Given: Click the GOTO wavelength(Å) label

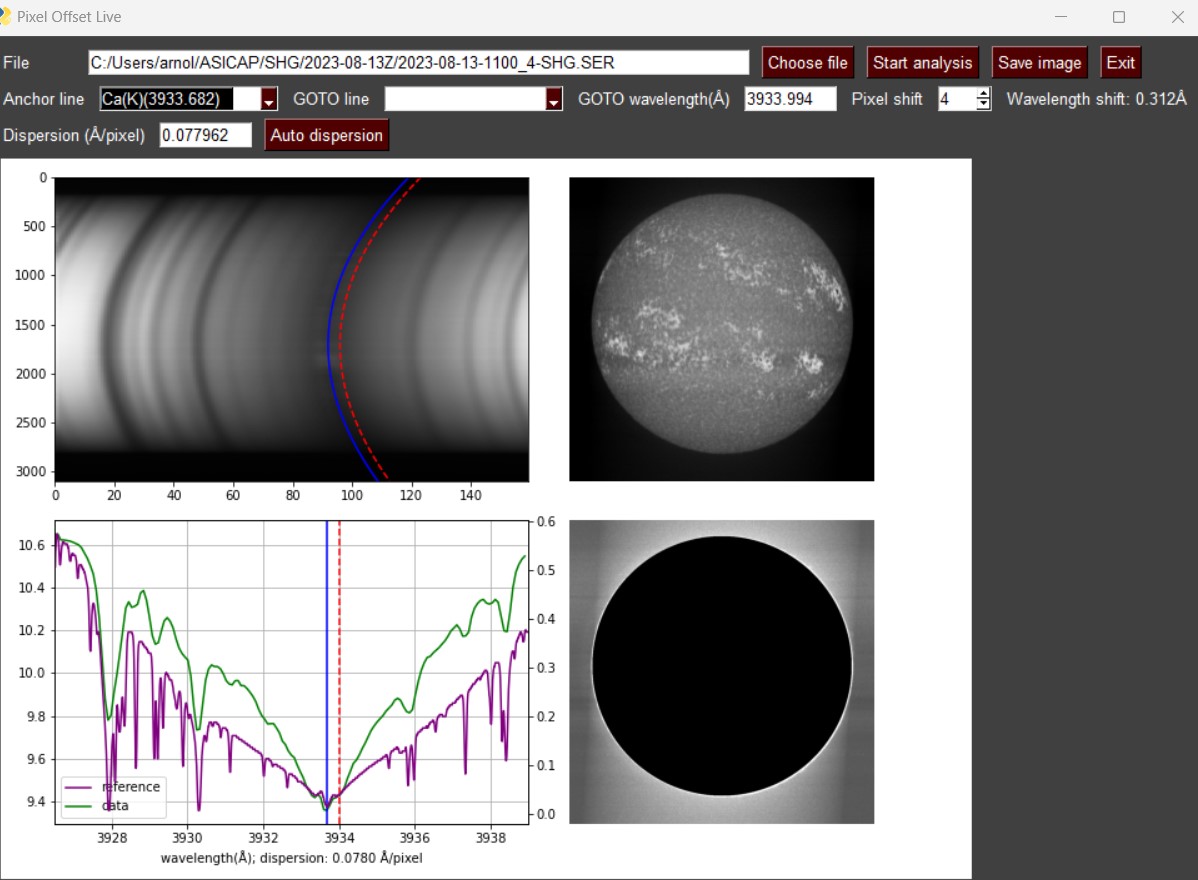Looking at the screenshot, I should (653, 99).
